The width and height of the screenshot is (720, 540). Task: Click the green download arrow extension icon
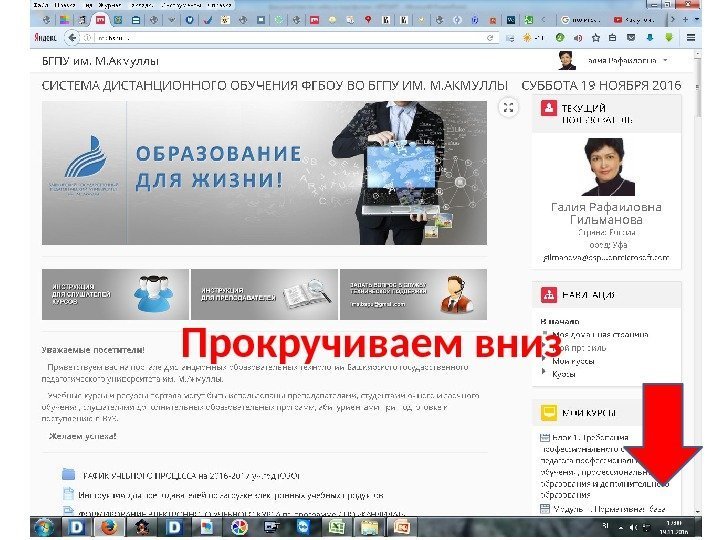669,38
